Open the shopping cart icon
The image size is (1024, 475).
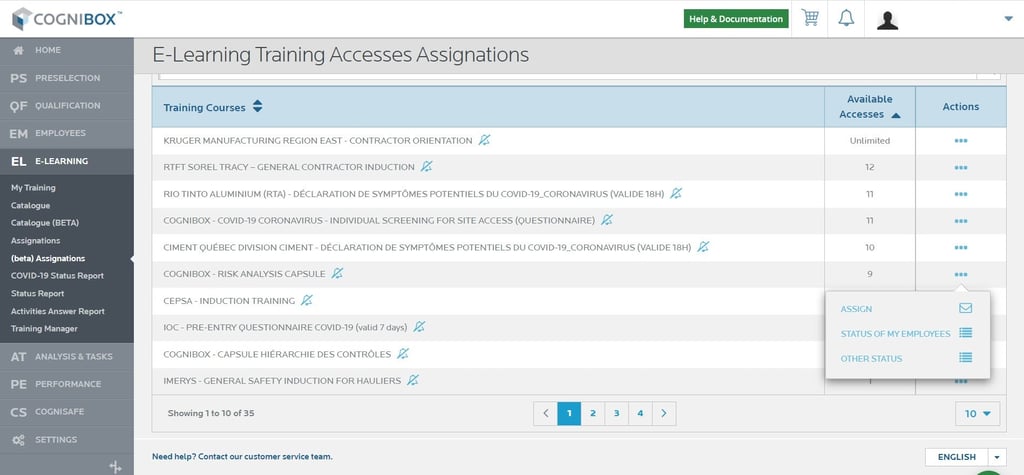(x=810, y=18)
